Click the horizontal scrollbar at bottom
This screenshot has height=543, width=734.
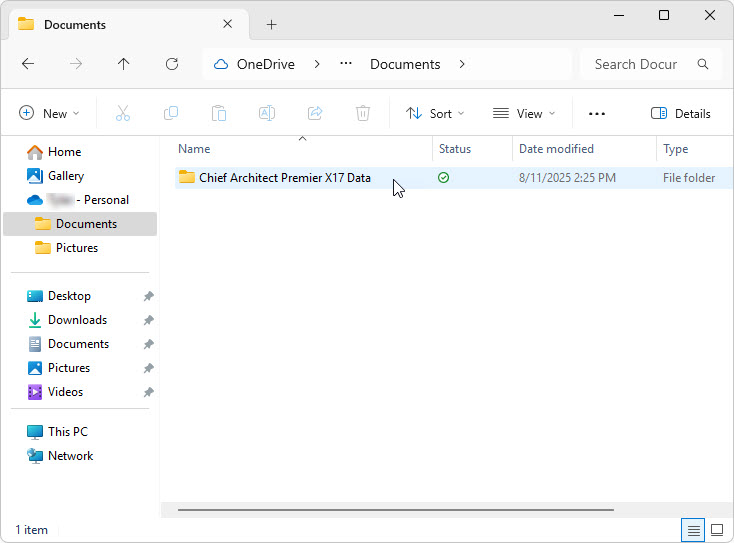coord(396,509)
